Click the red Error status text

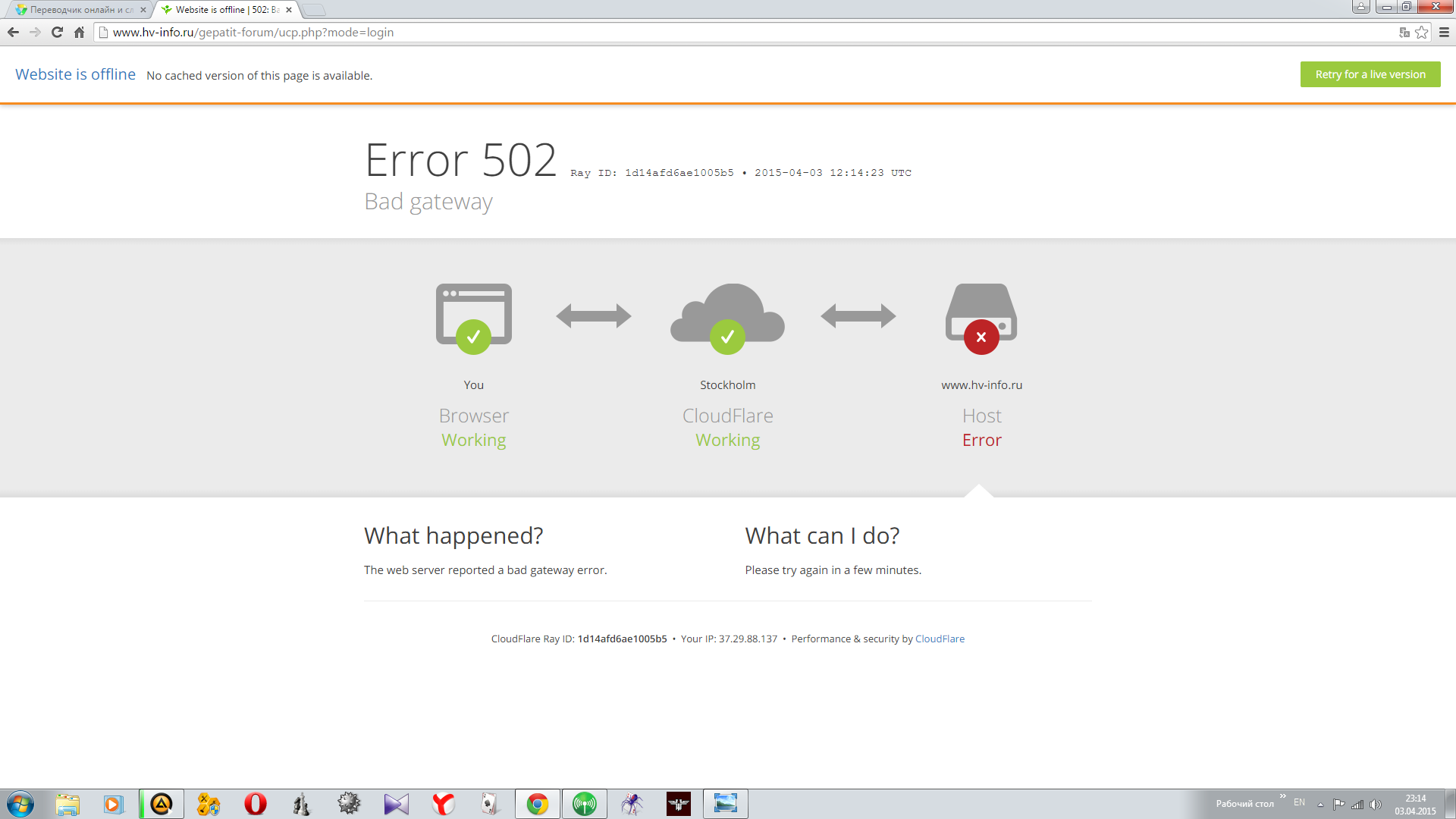(982, 440)
